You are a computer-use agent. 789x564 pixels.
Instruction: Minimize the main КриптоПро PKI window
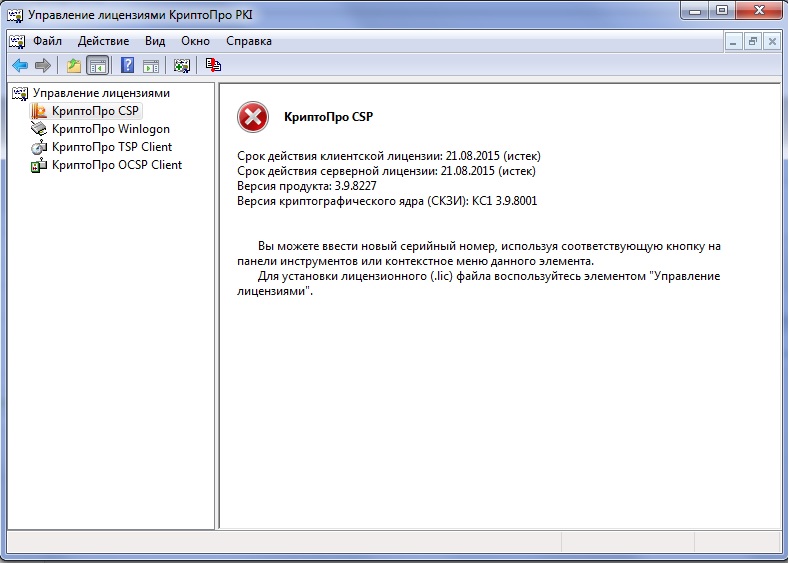click(695, 11)
